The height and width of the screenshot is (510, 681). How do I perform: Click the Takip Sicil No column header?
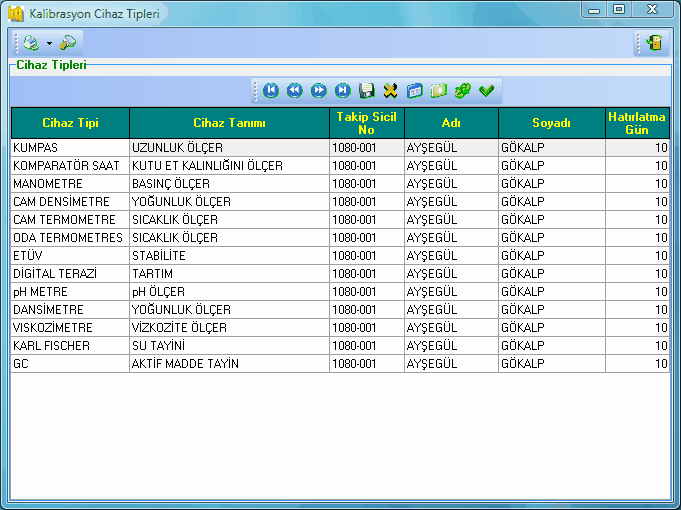(x=367, y=123)
